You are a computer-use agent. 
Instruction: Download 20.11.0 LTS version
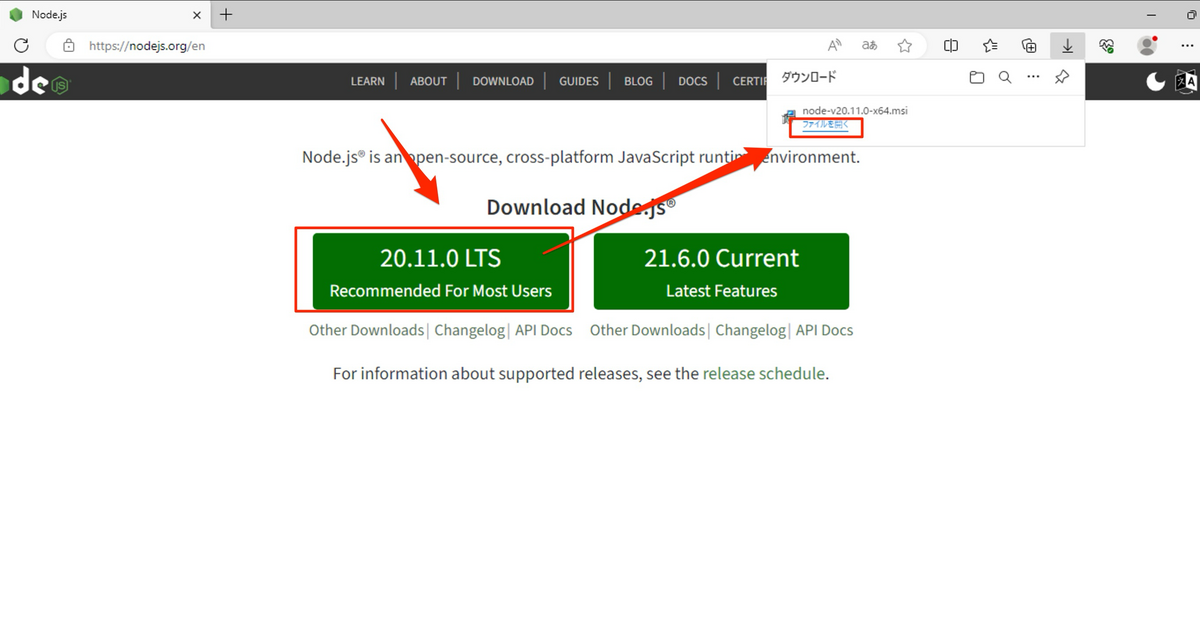(441, 271)
